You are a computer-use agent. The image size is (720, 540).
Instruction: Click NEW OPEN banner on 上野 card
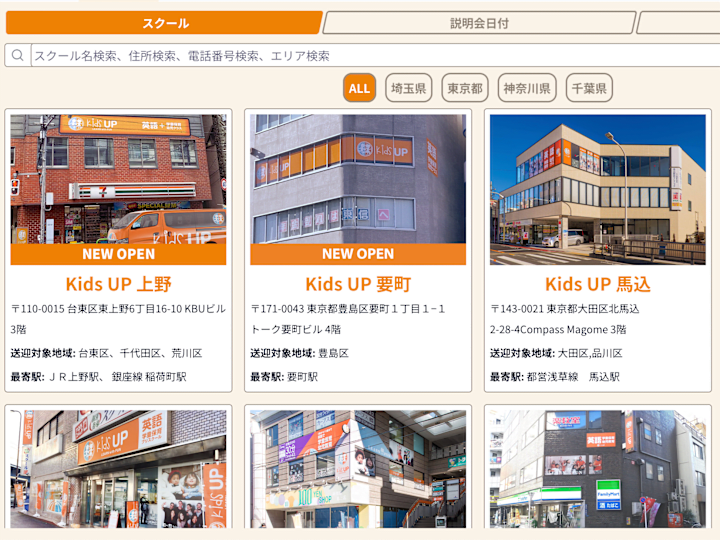pyautogui.click(x=118, y=254)
